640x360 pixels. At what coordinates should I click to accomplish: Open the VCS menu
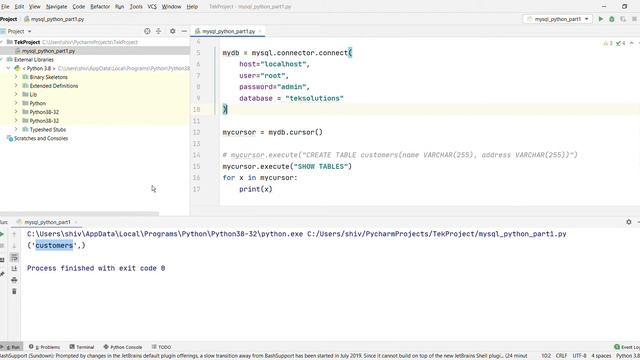click(152, 7)
